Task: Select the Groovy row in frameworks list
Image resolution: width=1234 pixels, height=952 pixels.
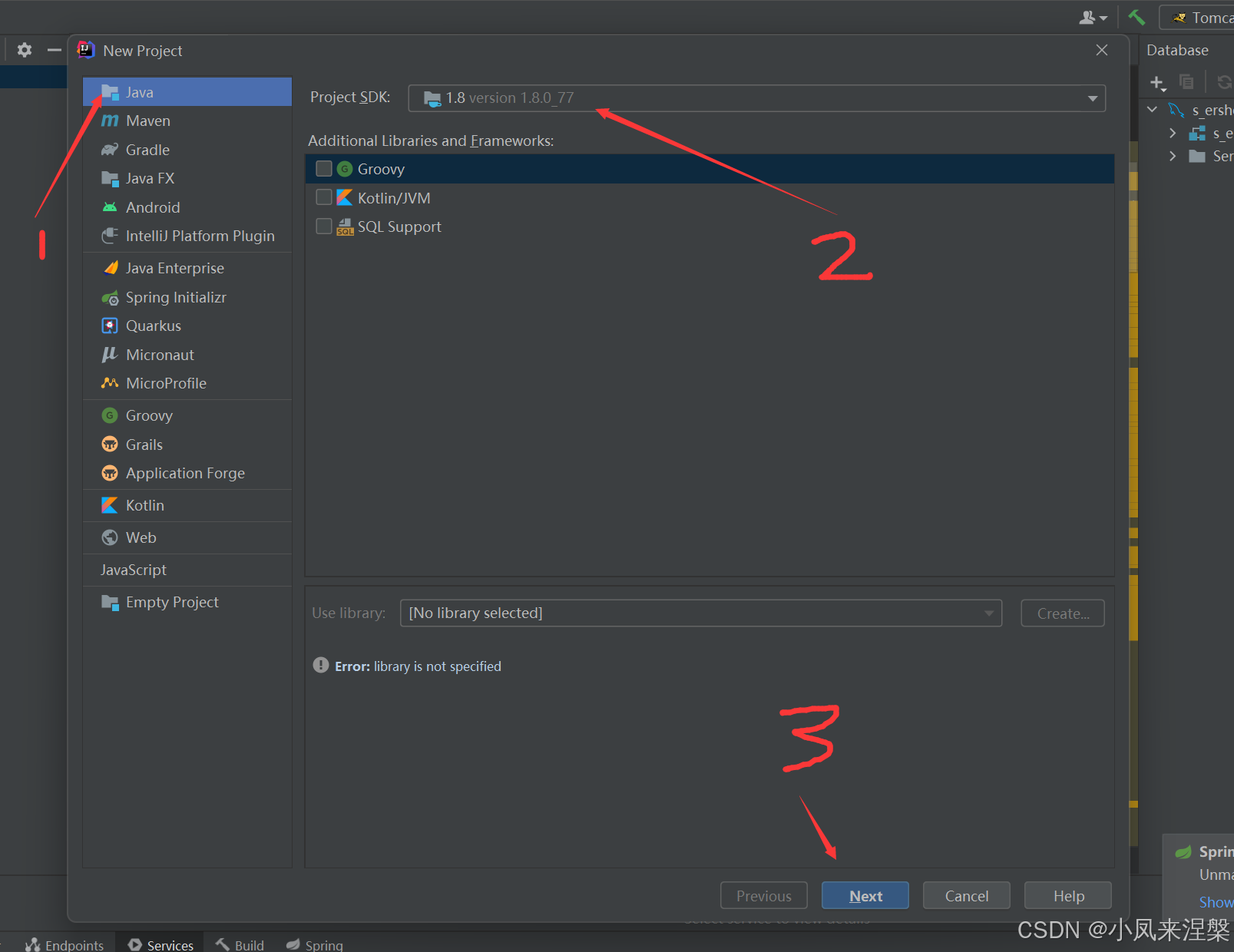Action: pos(710,169)
